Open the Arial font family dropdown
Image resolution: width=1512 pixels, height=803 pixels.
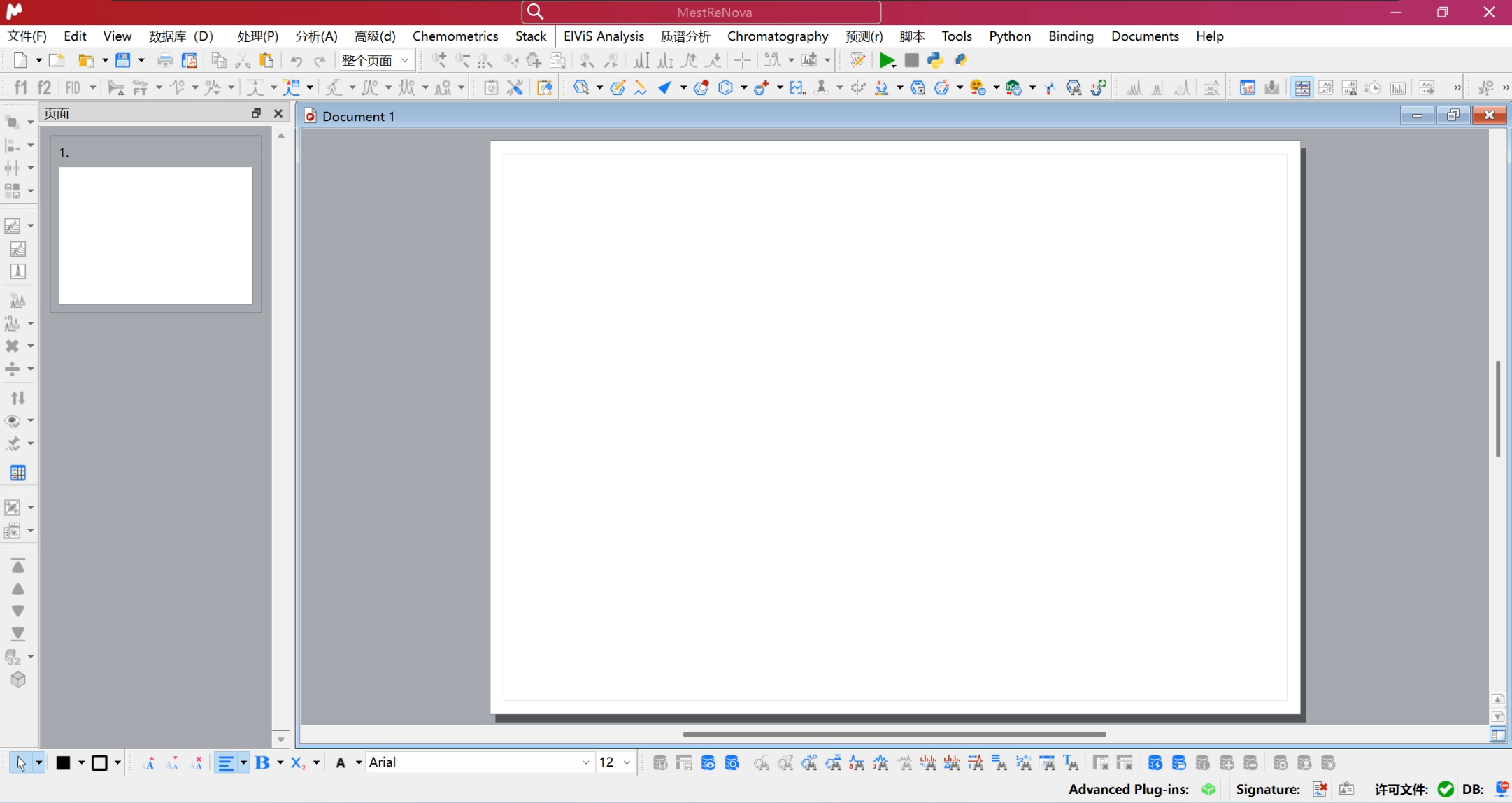pos(480,762)
